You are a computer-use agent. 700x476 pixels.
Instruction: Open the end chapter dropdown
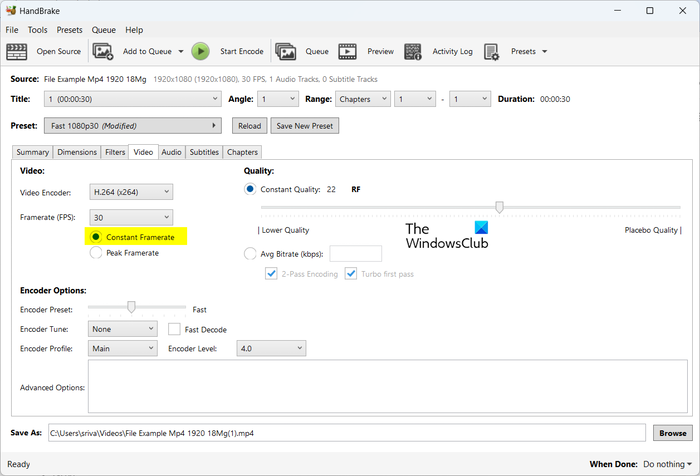tap(470, 99)
